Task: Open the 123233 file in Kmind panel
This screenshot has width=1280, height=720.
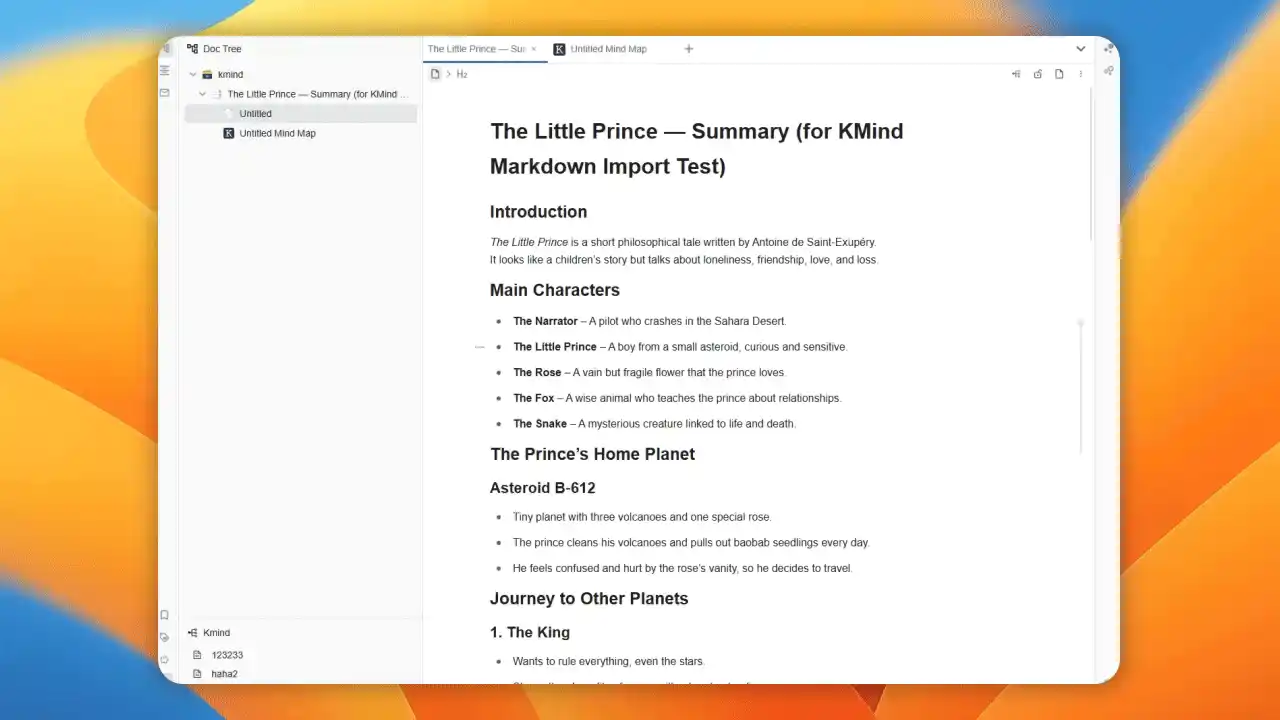Action: coord(227,655)
